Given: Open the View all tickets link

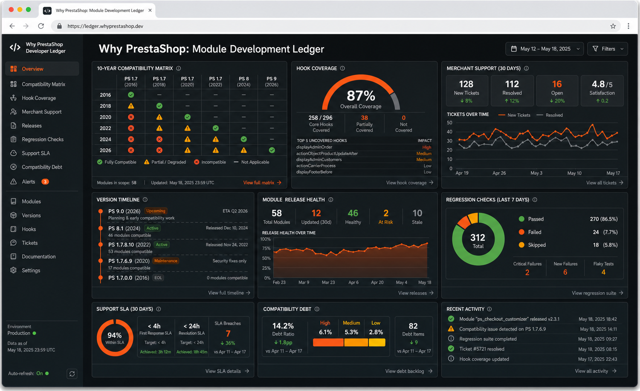Looking at the screenshot, I should [x=604, y=182].
